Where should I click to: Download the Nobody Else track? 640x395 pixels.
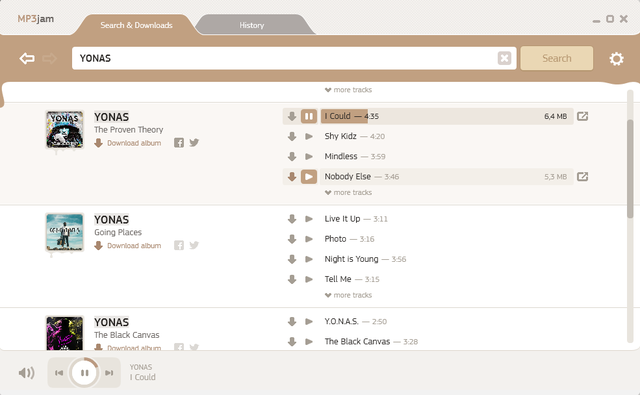tap(292, 177)
